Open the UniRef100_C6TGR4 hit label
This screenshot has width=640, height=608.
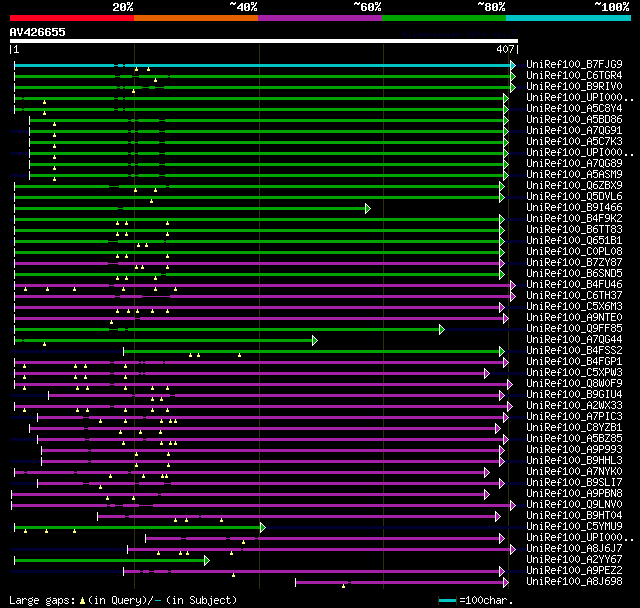tap(574, 75)
